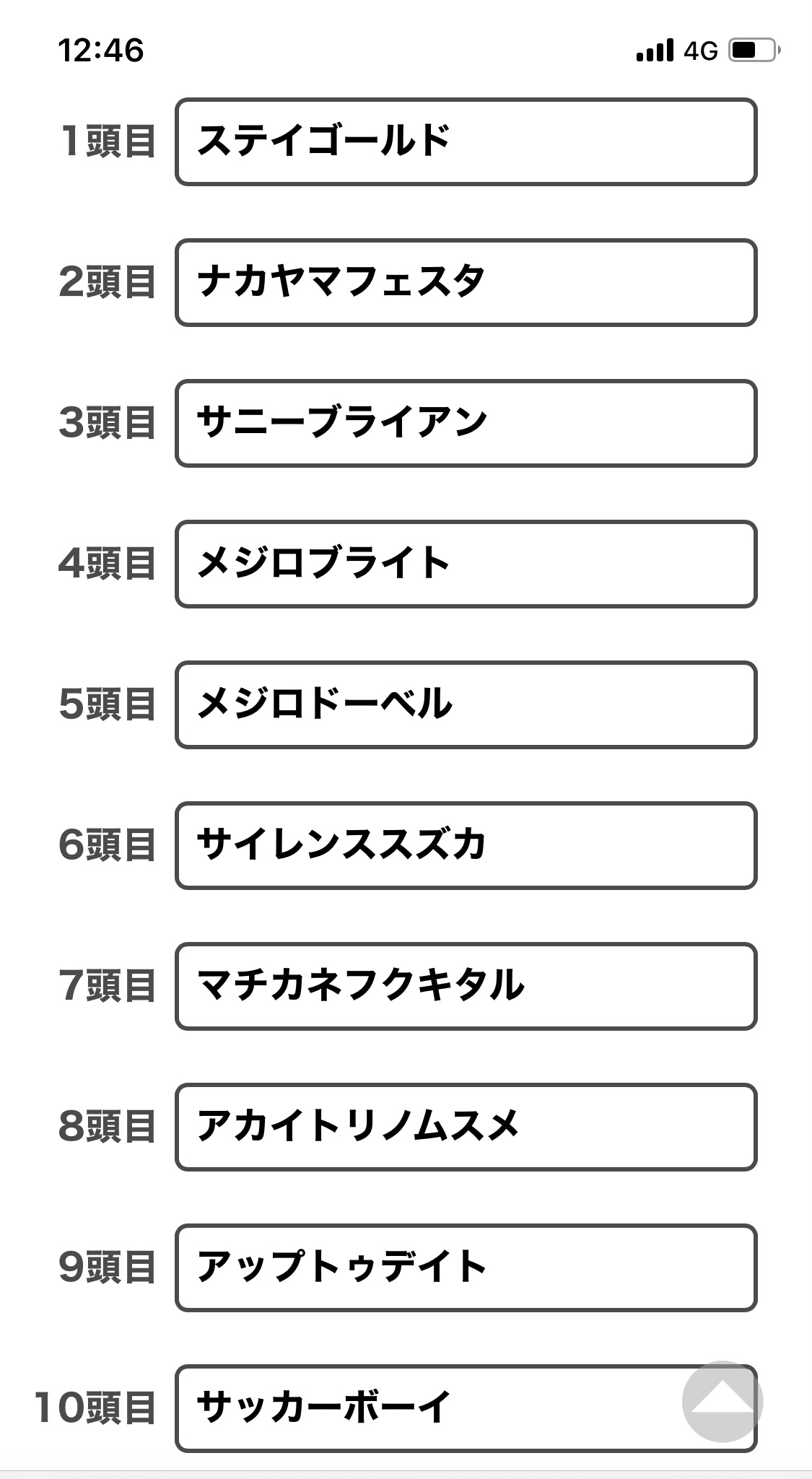Click the マチカネフクキタル entry field
This screenshot has width=812, height=1479.
pyautogui.click(x=466, y=986)
